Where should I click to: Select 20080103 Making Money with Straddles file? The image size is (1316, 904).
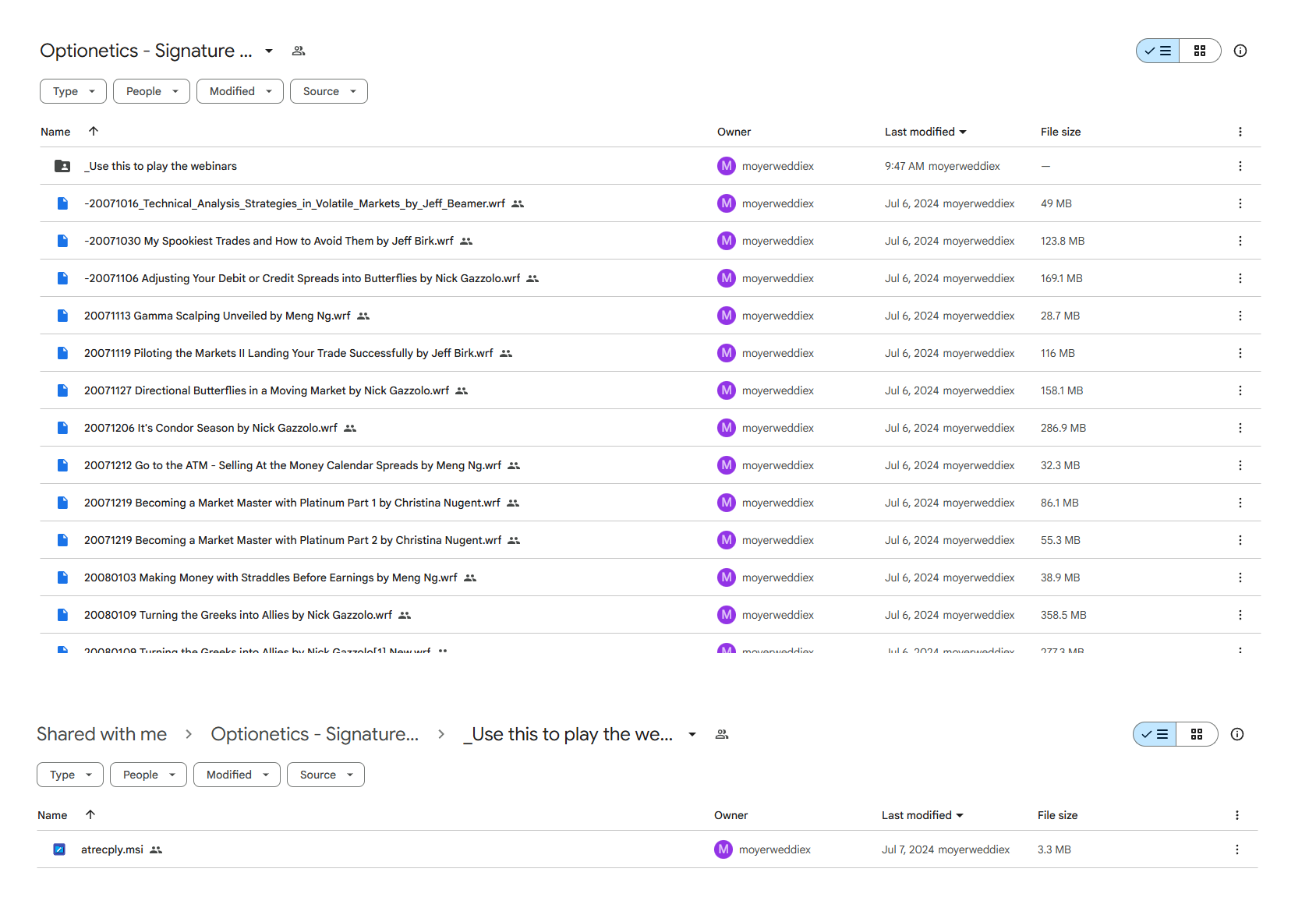tap(650, 577)
